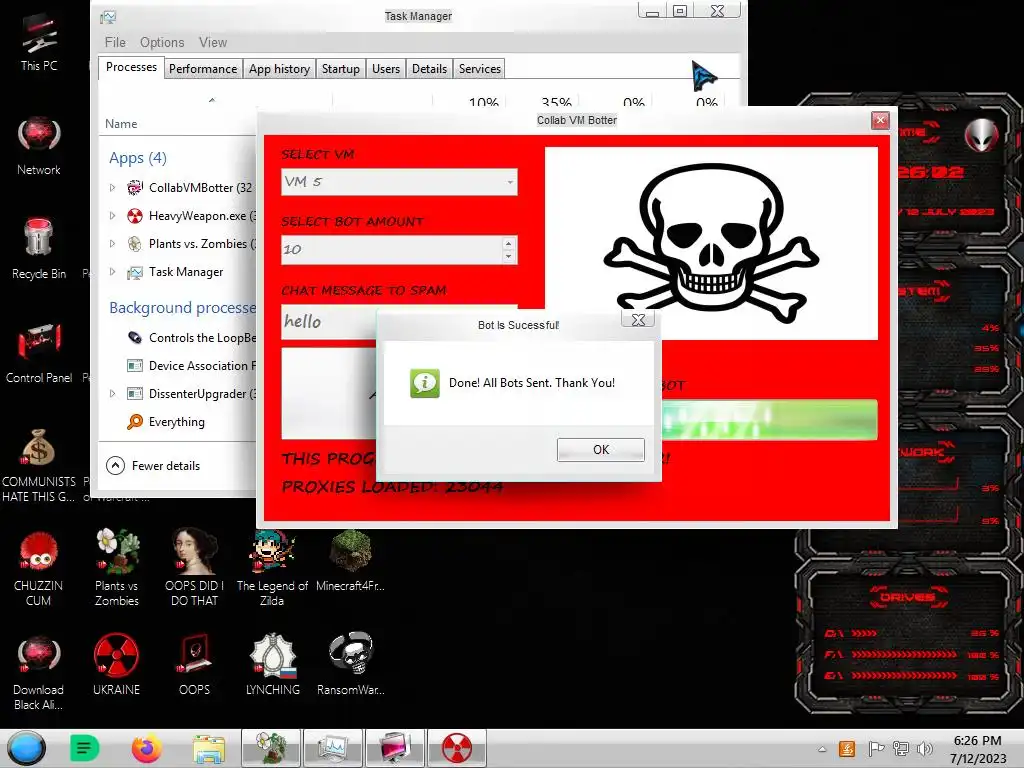
Task: Close the Collab VM Botter window
Action: click(x=880, y=120)
